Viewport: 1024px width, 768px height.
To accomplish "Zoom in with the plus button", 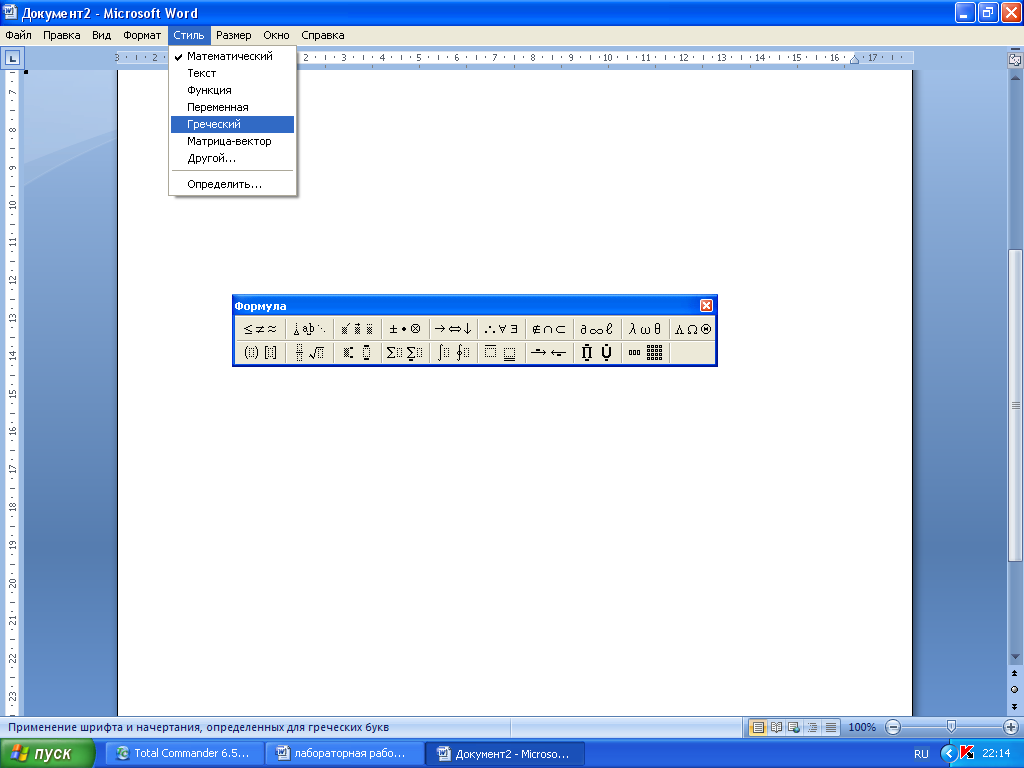I will [x=1010, y=727].
